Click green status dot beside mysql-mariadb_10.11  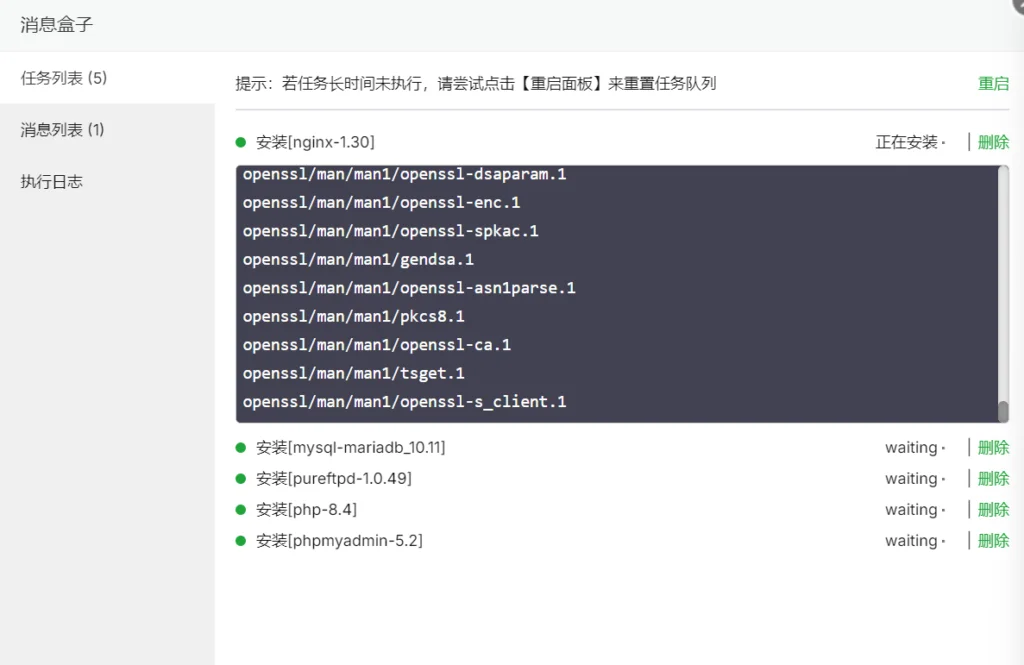point(240,447)
